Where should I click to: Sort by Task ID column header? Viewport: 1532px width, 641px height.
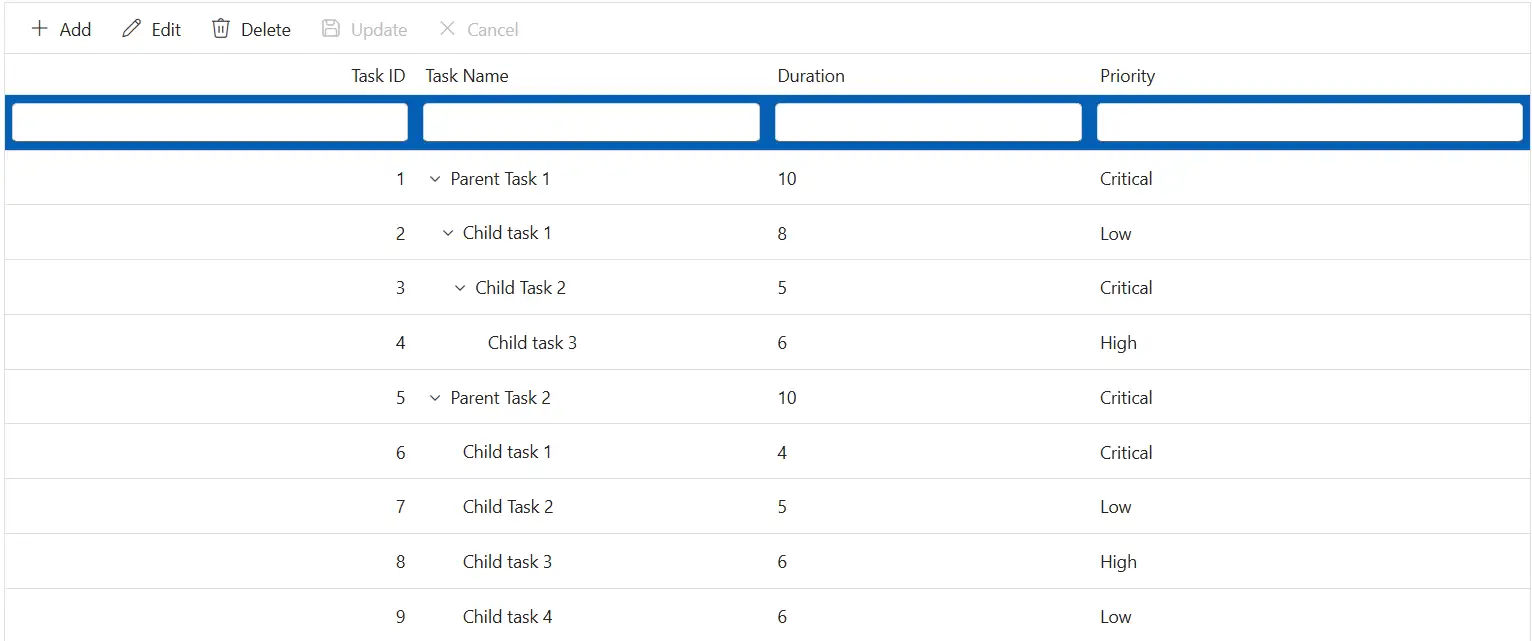378,76
